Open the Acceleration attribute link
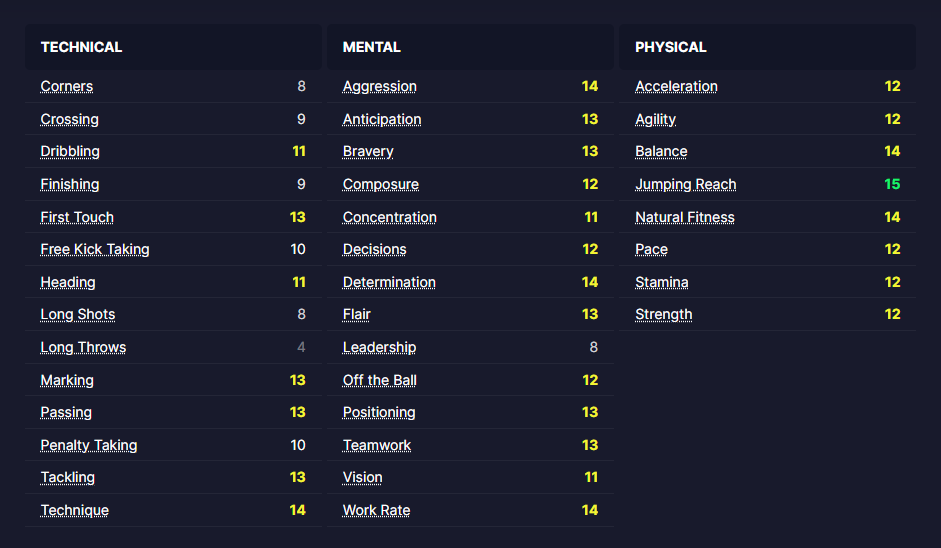Viewport: 941px width, 548px height. [x=676, y=86]
